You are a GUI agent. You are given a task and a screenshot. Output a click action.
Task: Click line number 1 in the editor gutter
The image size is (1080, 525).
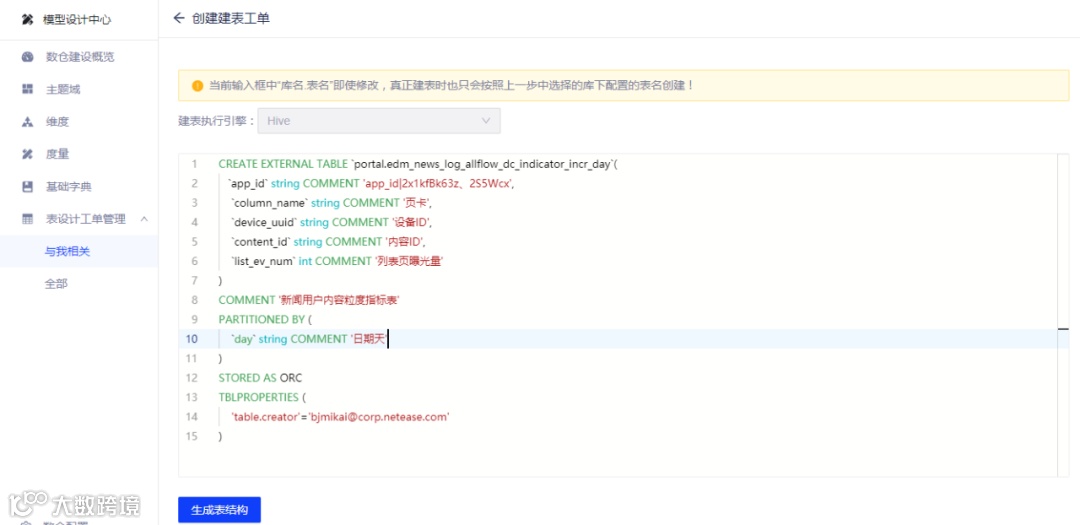tap(194, 164)
